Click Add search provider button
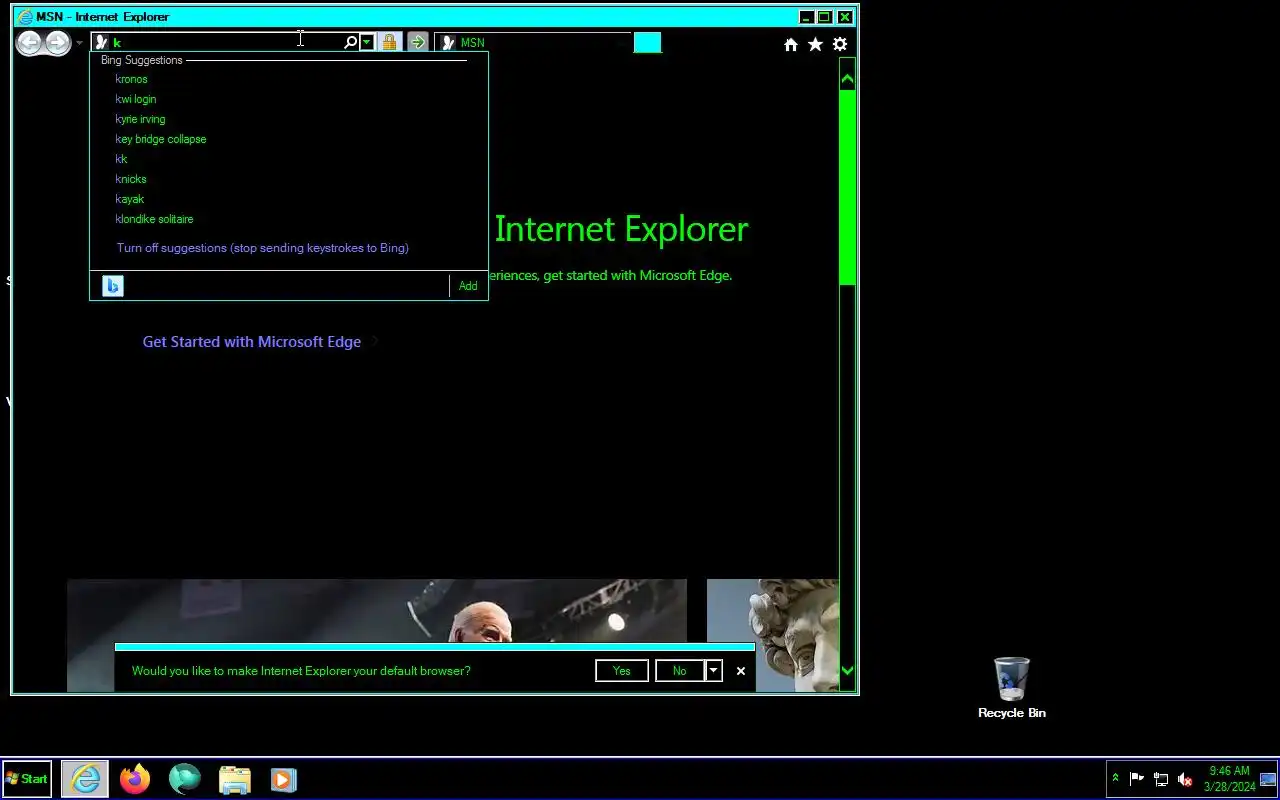The image size is (1280, 800). pyautogui.click(x=468, y=286)
